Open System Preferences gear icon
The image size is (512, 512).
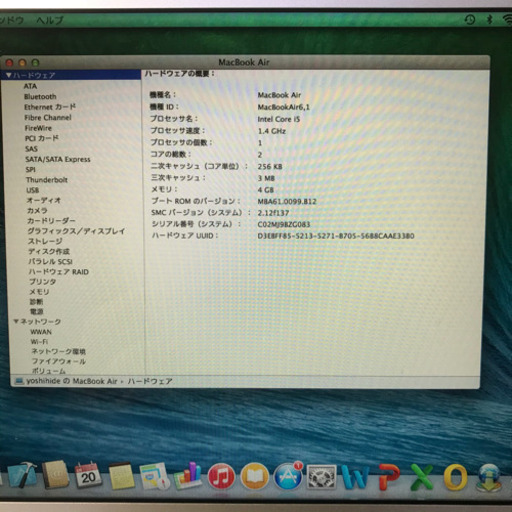click(321, 477)
